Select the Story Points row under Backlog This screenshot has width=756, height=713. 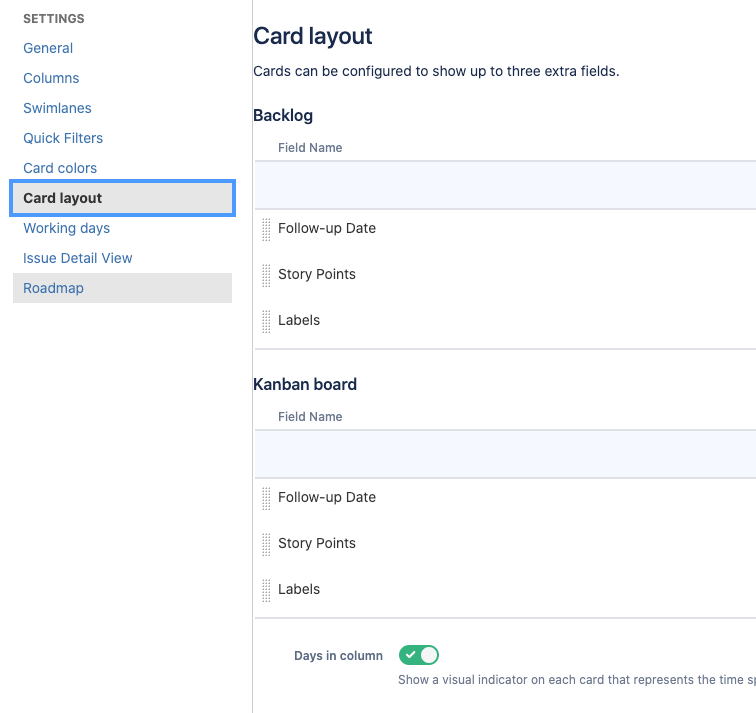tap(505, 275)
